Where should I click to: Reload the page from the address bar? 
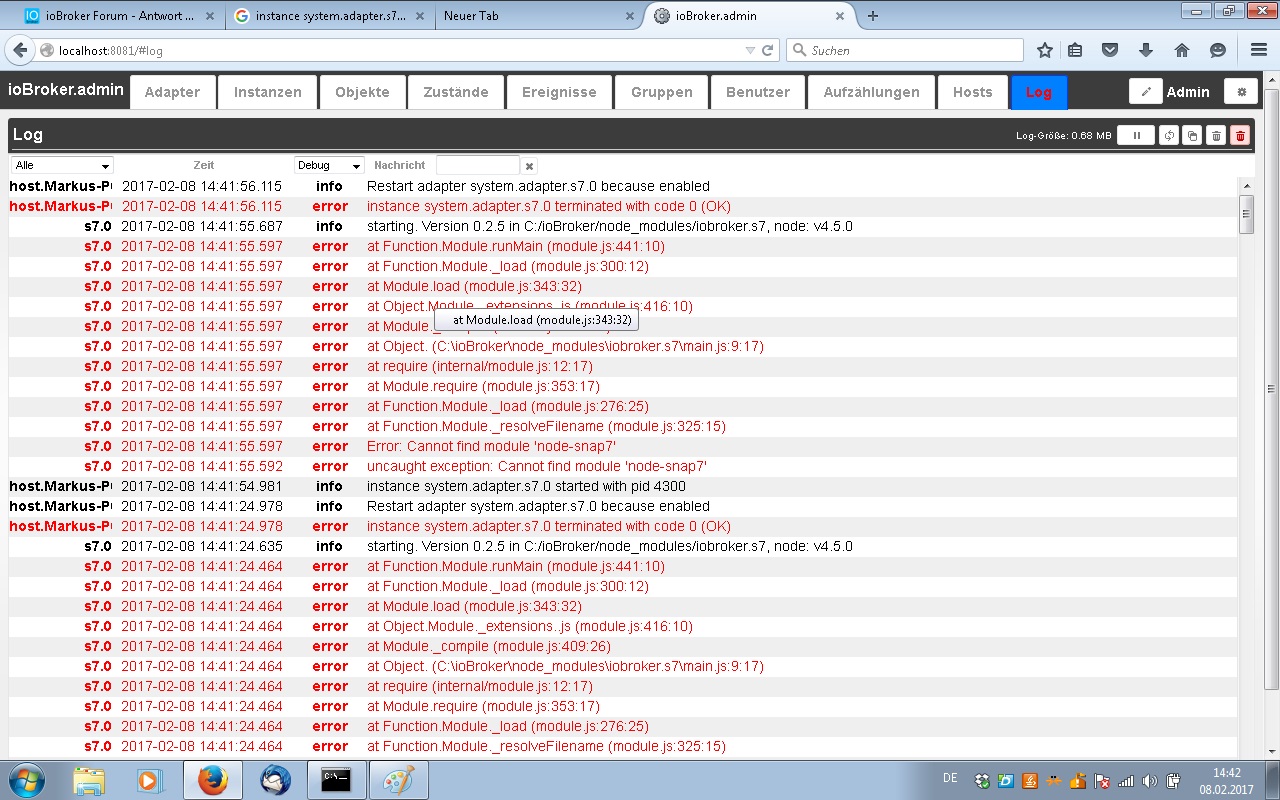[x=768, y=50]
